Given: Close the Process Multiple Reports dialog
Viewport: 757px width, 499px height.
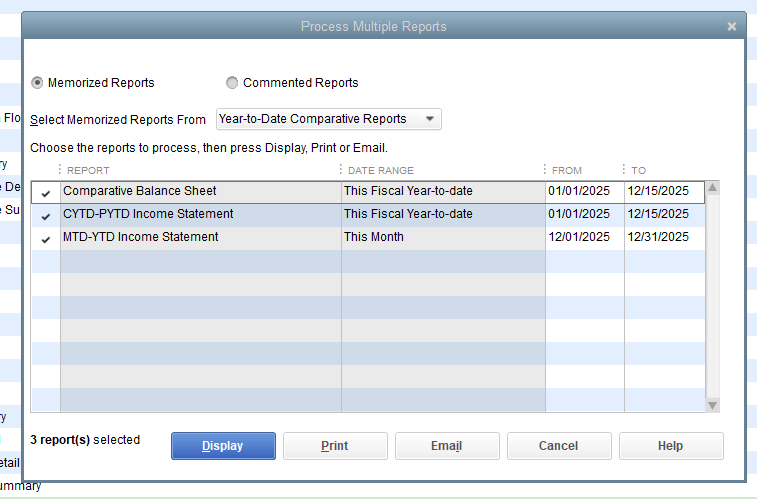Looking at the screenshot, I should click(x=731, y=27).
